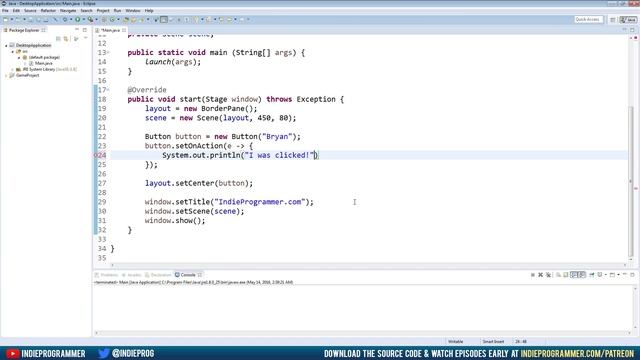
Task: Click "IndieProgrammer.com" string in setTitle line
Action: [x=260, y=202]
